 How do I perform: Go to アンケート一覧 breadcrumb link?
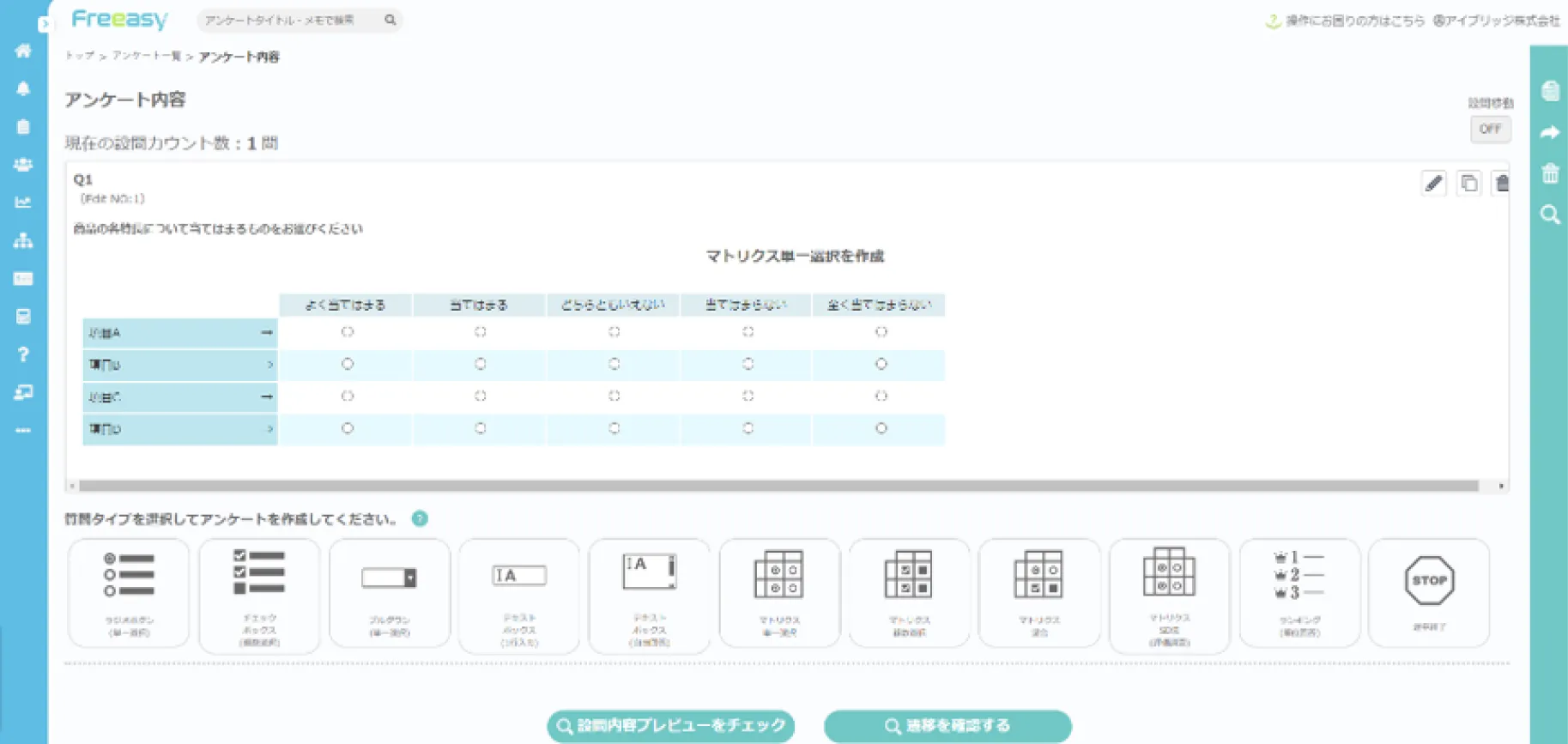click(147, 56)
